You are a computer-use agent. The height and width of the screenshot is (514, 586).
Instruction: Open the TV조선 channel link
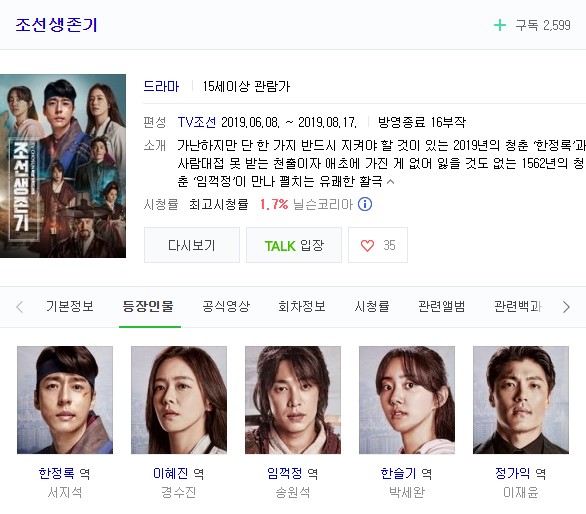[197, 122]
